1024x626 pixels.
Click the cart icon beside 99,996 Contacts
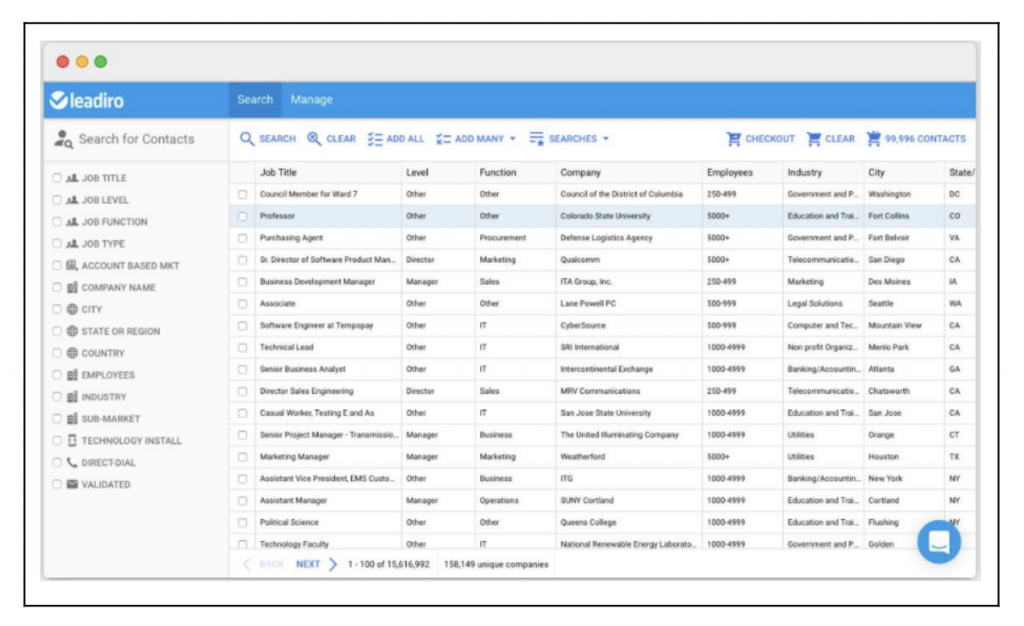pyautogui.click(x=874, y=138)
